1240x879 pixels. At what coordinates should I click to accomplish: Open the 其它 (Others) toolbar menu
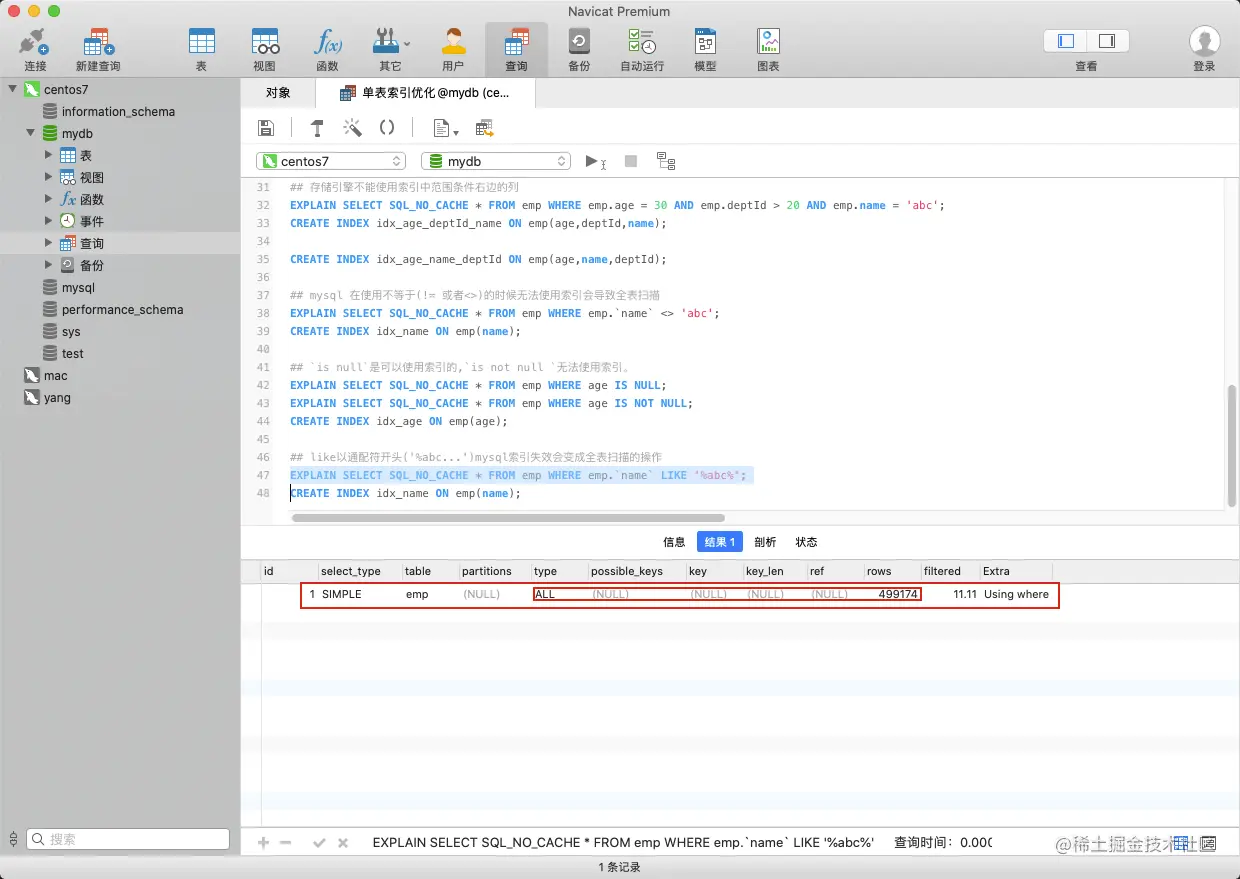click(390, 48)
